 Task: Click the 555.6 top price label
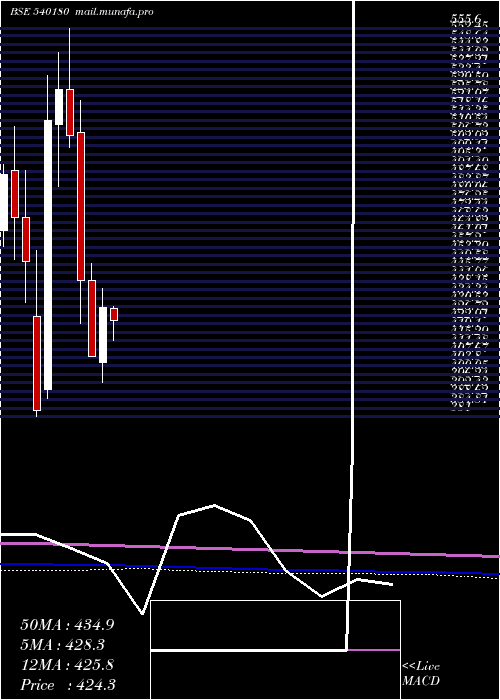tap(466, 18)
